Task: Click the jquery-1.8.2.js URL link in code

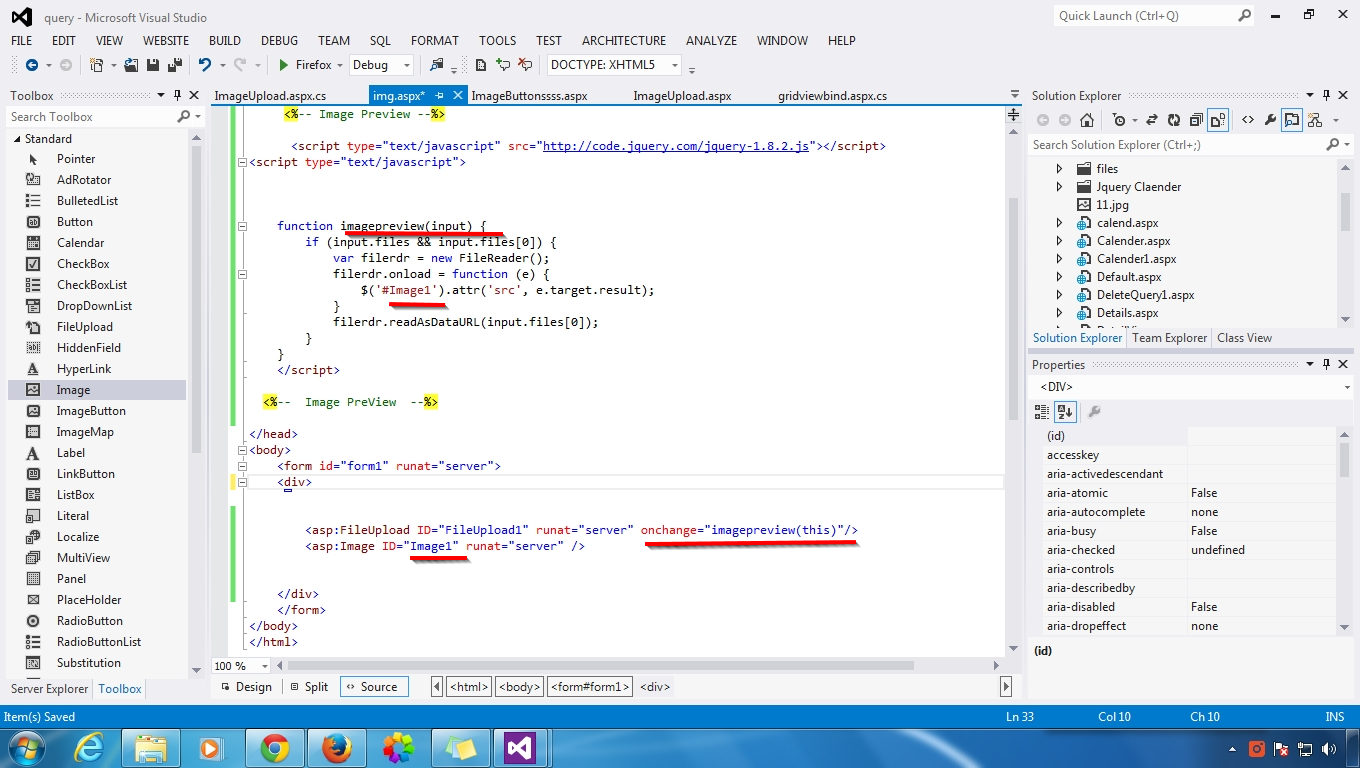Action: tap(675, 146)
